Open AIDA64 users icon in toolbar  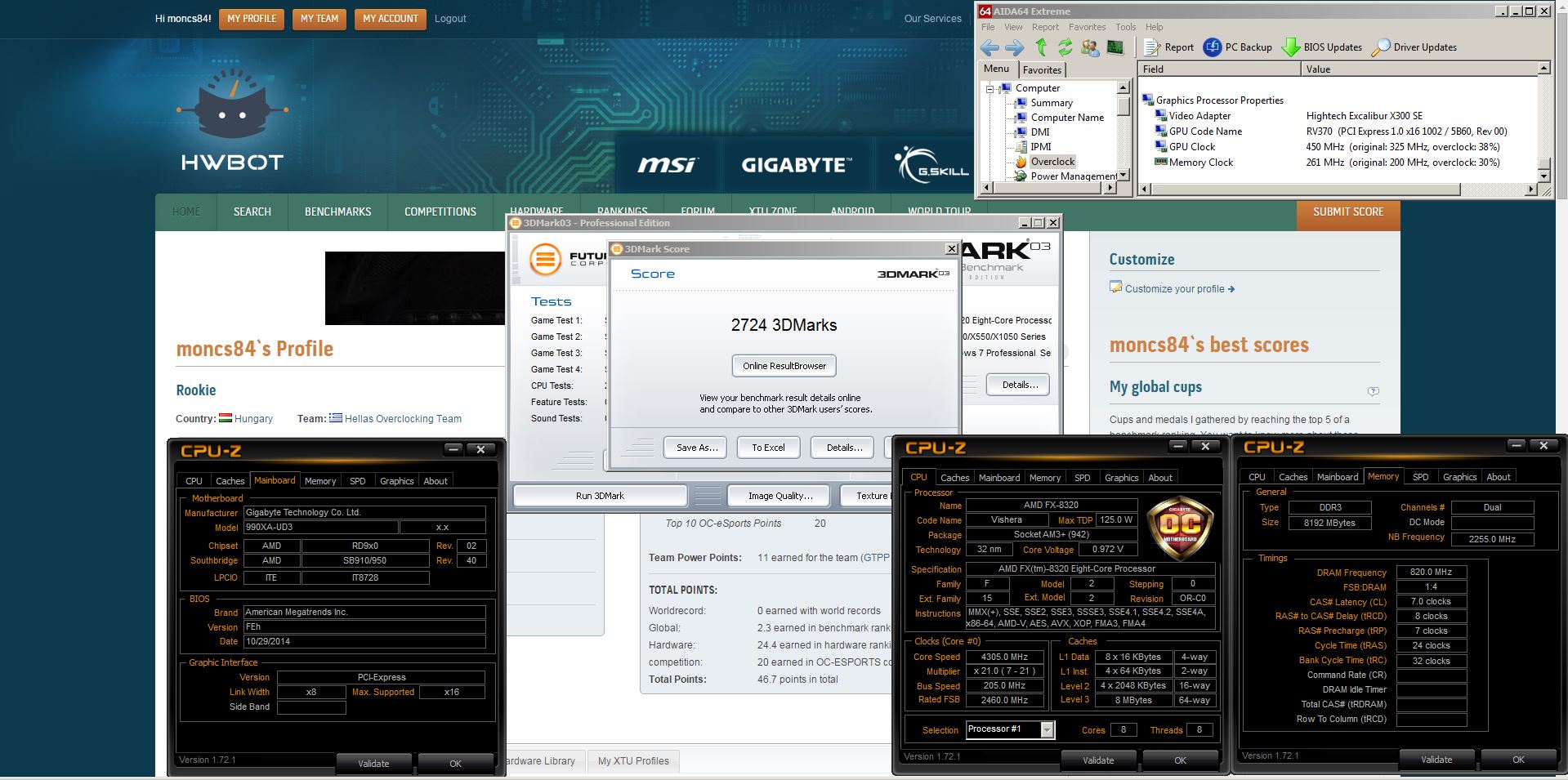pyautogui.click(x=1090, y=47)
